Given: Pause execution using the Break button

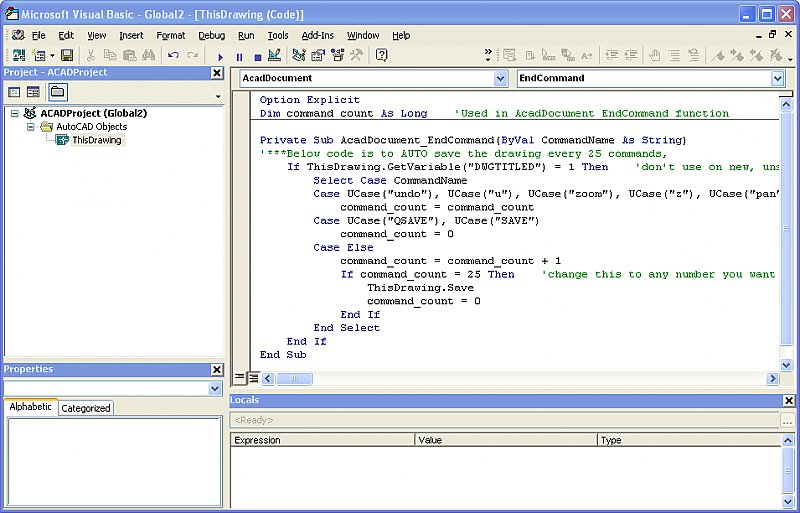Looking at the screenshot, I should pyautogui.click(x=239, y=57).
